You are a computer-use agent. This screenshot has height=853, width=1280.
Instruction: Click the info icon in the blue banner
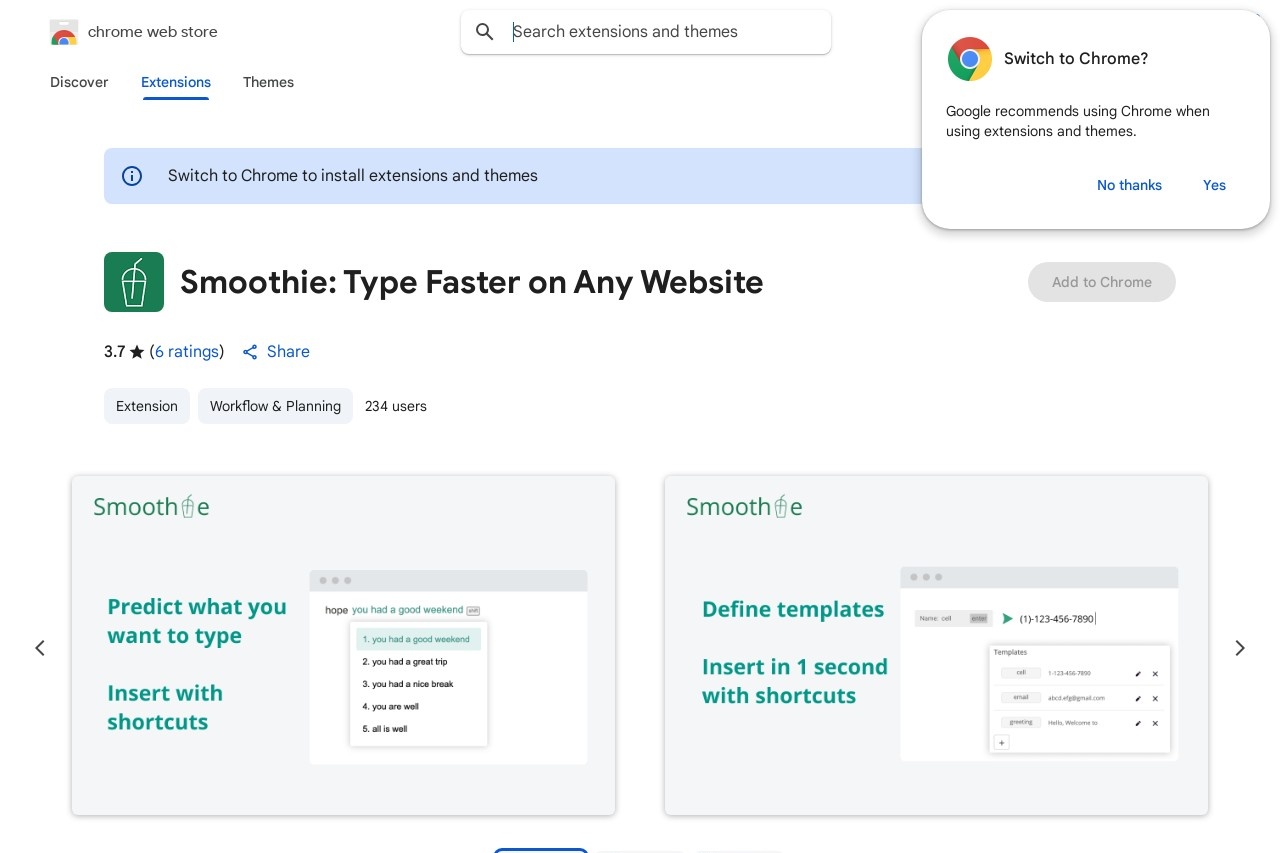click(x=132, y=176)
